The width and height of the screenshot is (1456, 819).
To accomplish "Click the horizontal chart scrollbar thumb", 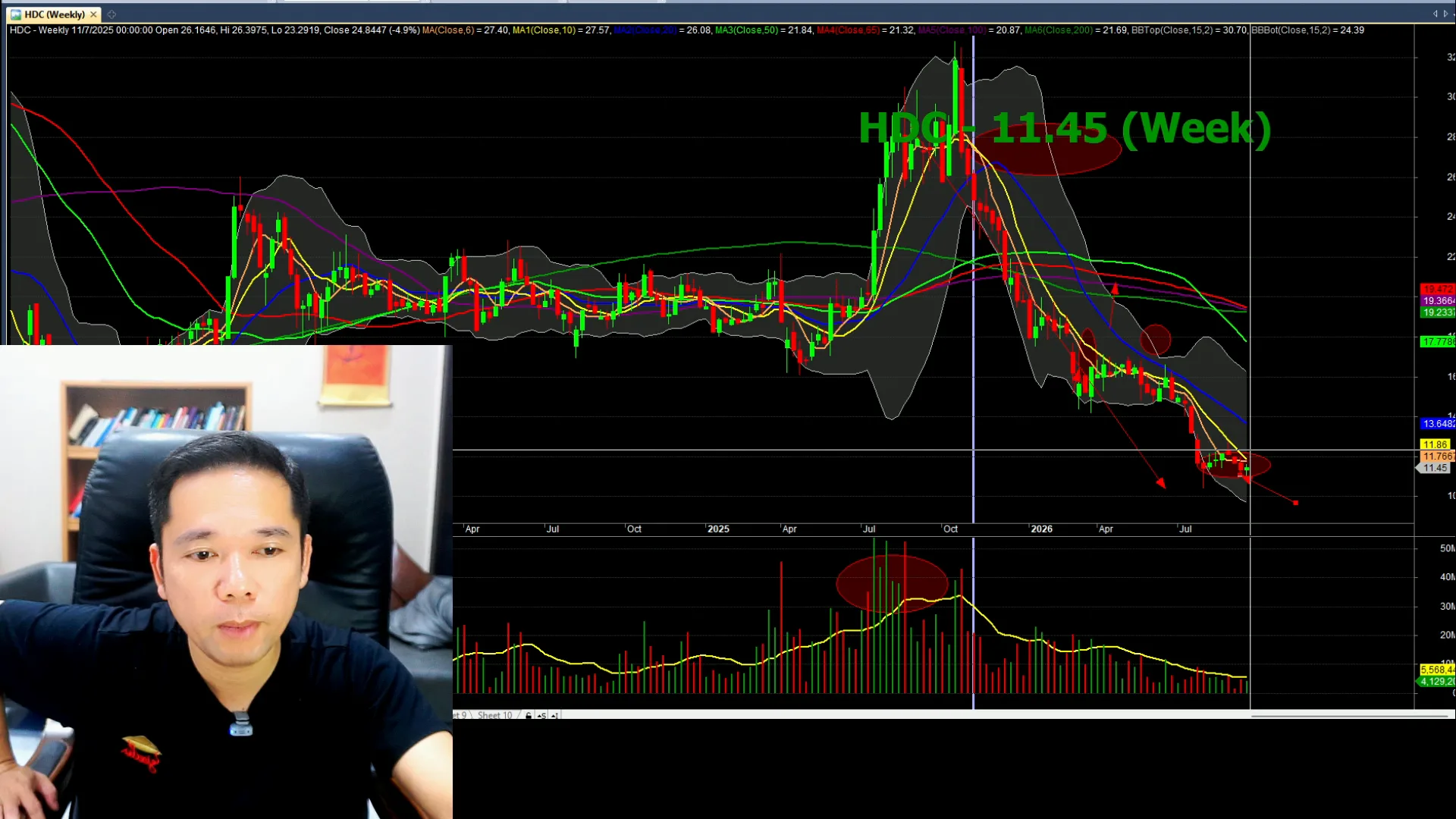I will click(1349, 715).
